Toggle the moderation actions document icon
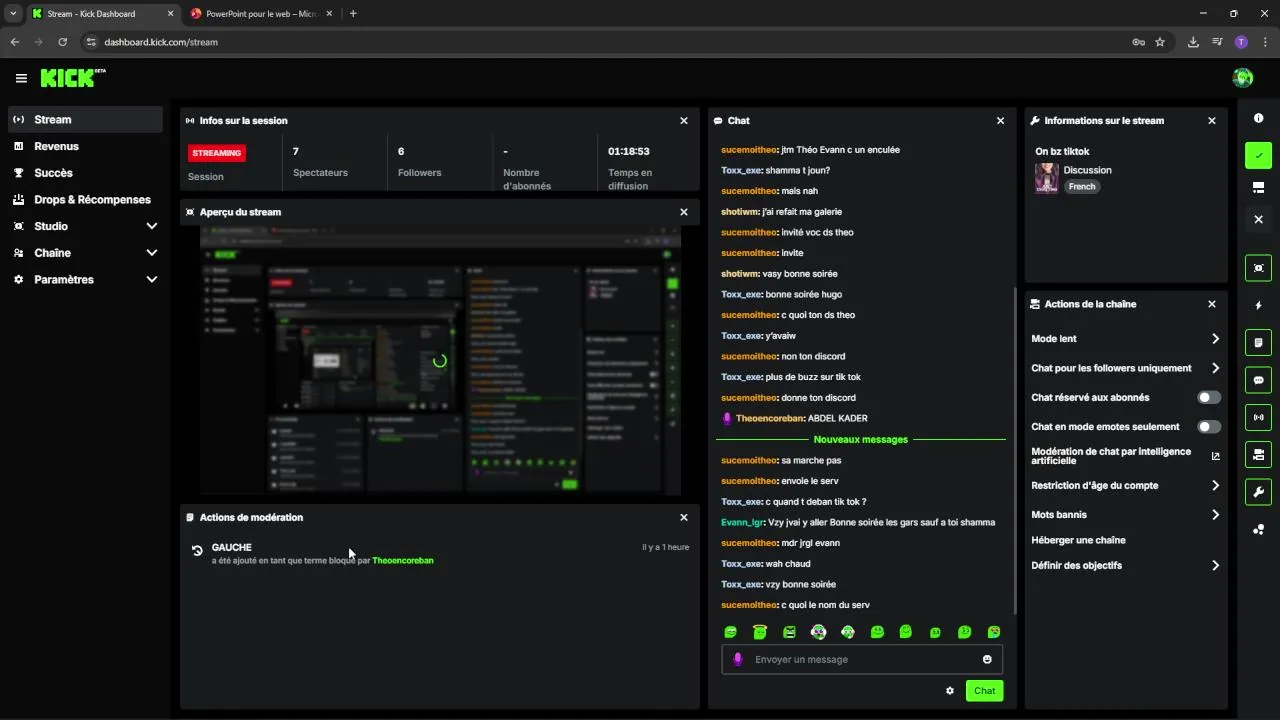Viewport: 1280px width, 720px height. pyautogui.click(x=1258, y=342)
